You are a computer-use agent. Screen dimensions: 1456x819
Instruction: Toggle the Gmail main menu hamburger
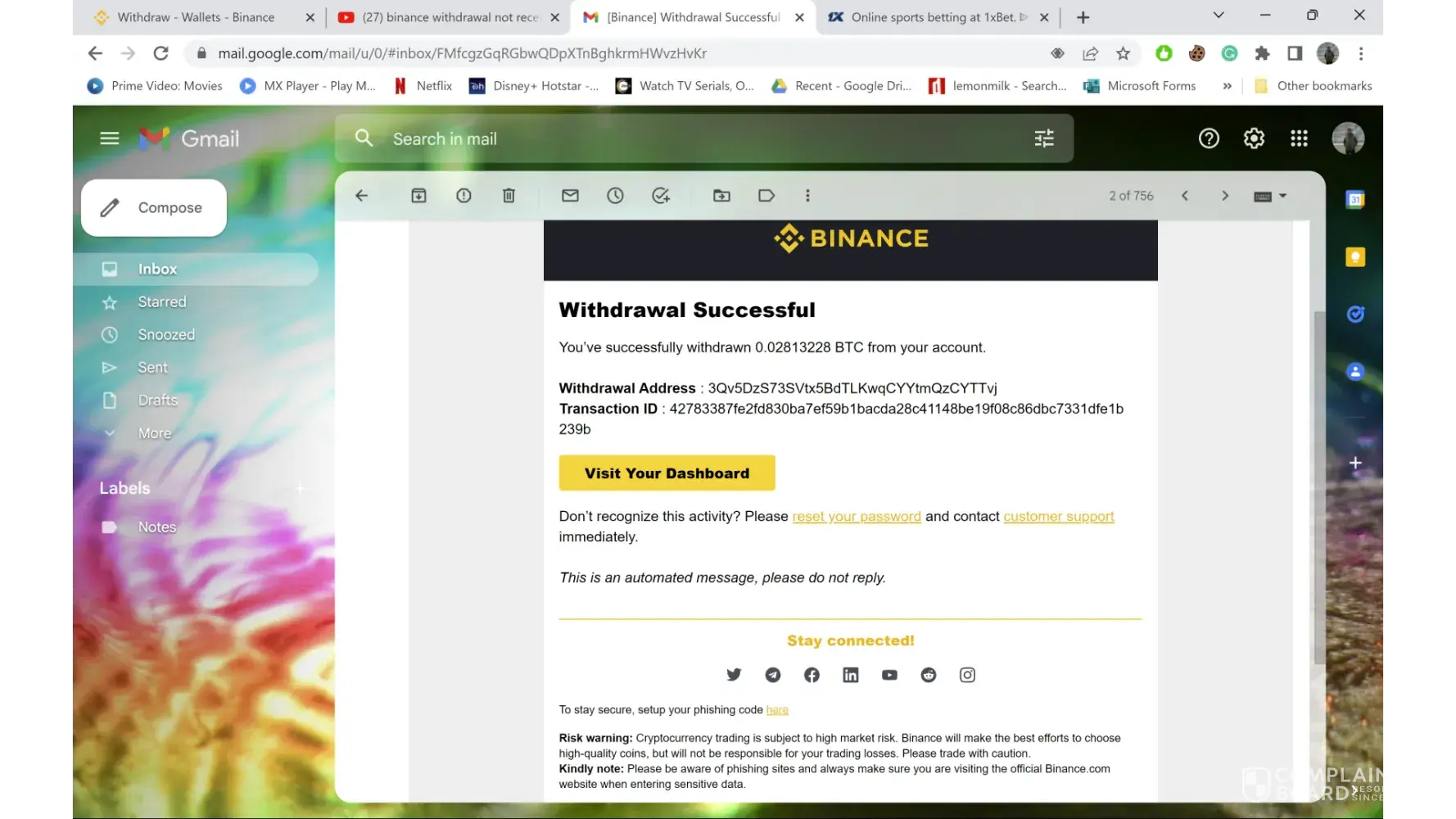coord(110,138)
